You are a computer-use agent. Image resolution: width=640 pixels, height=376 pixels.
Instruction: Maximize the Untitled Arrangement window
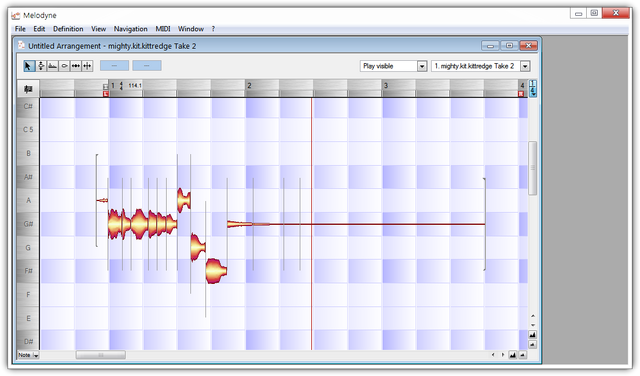[509, 45]
